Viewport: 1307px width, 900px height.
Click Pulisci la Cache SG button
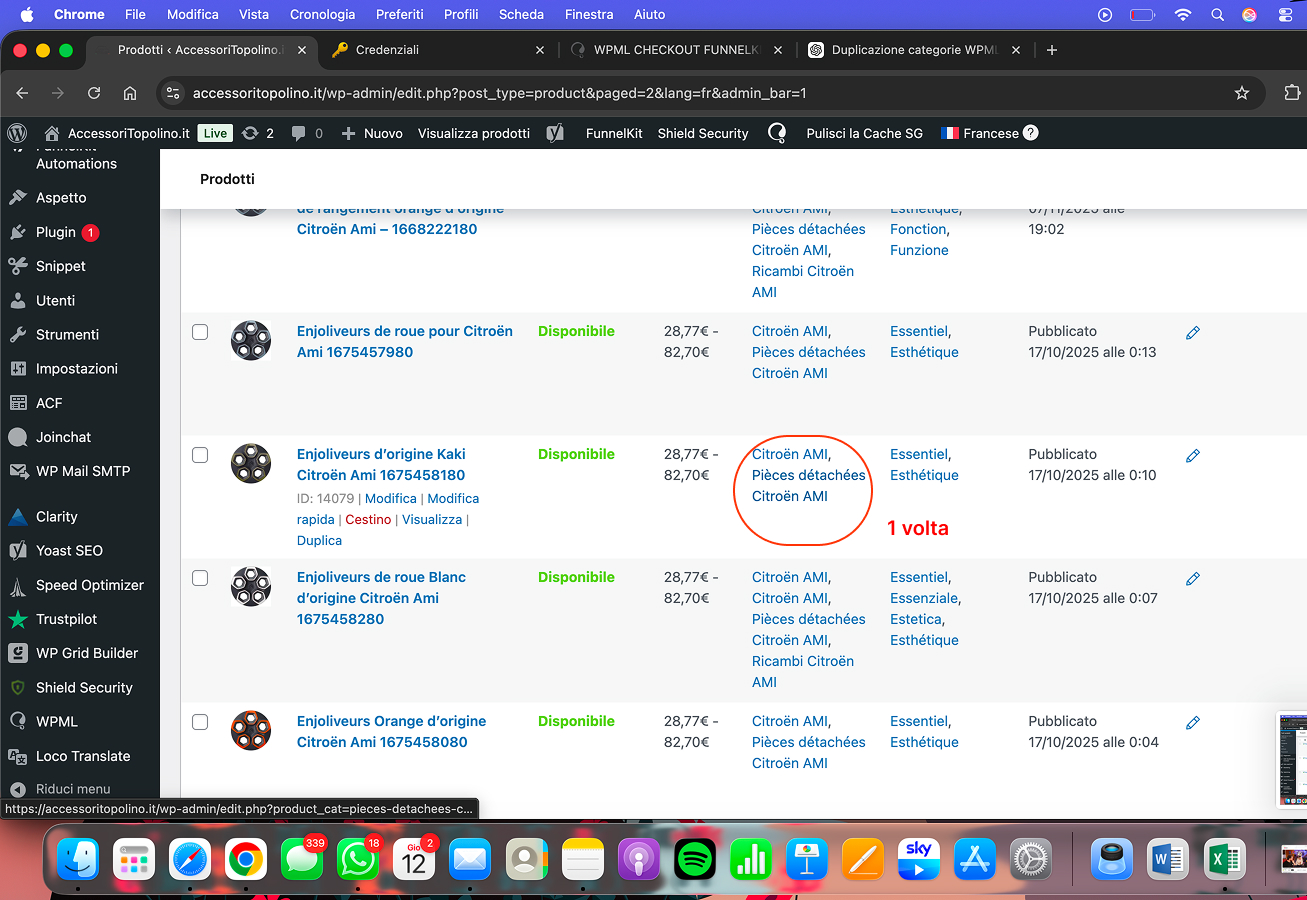864,133
